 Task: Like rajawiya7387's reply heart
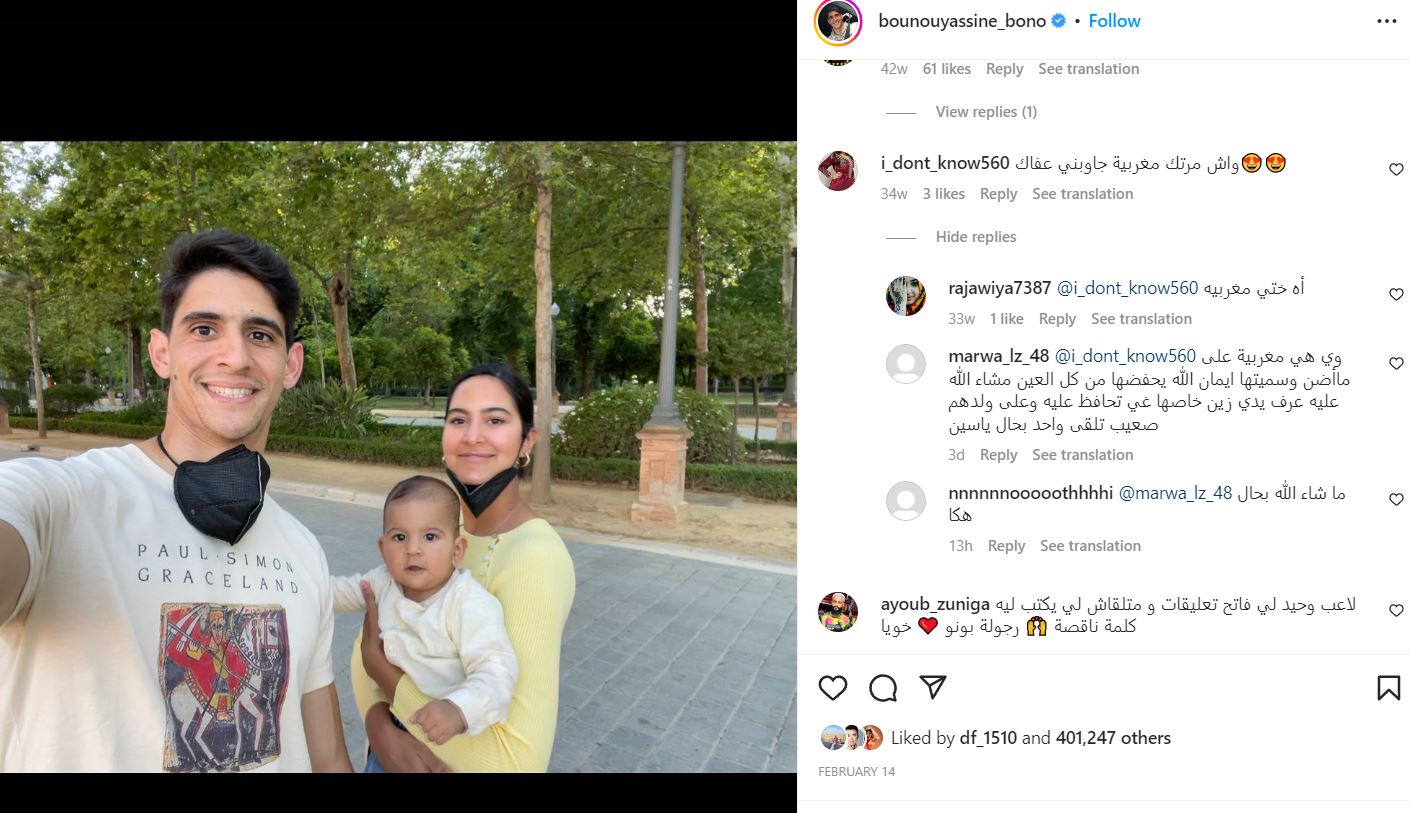coord(1396,295)
